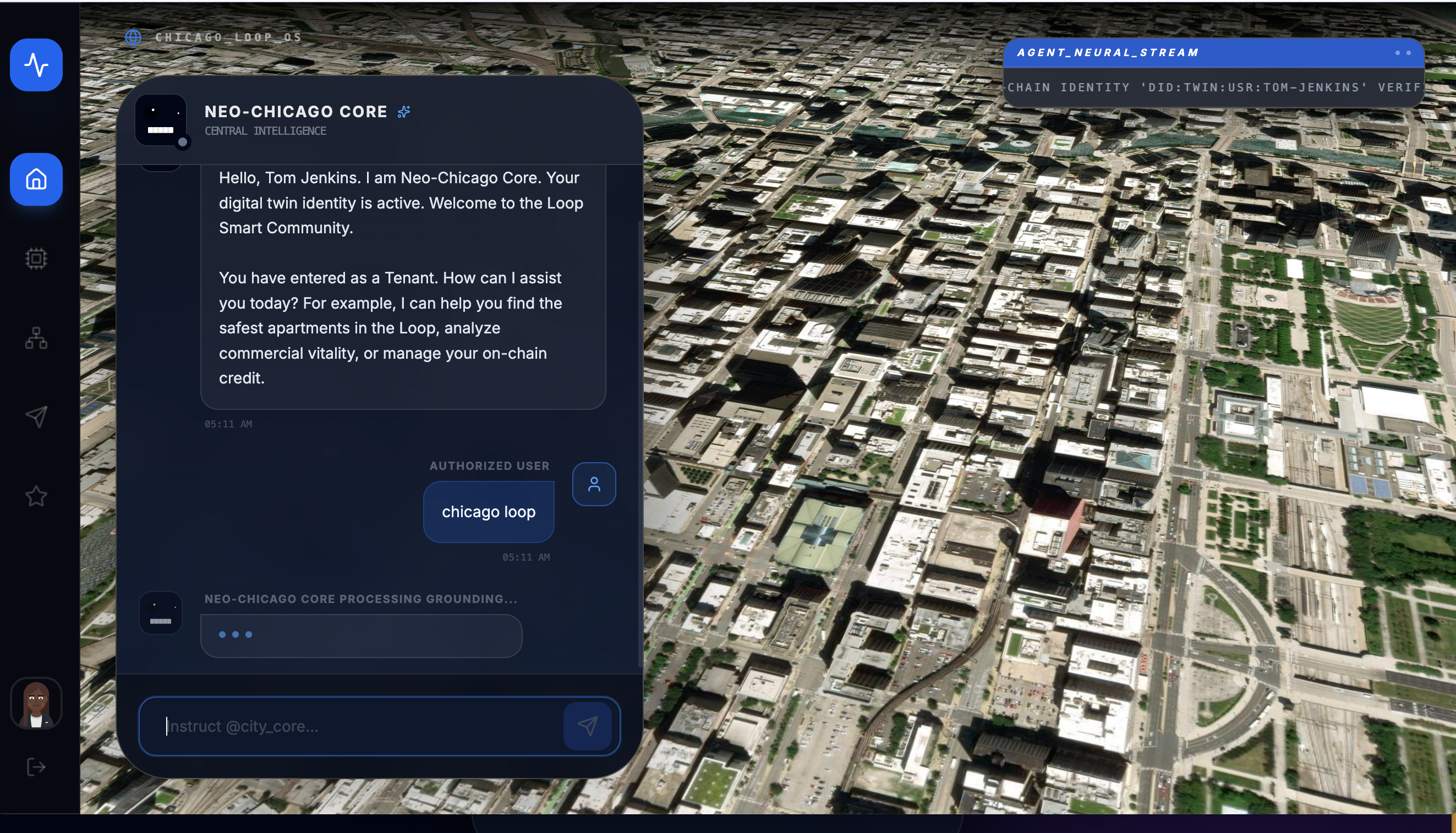The image size is (1456, 833).
Task: Open favorites via star icon
Action: 36,495
